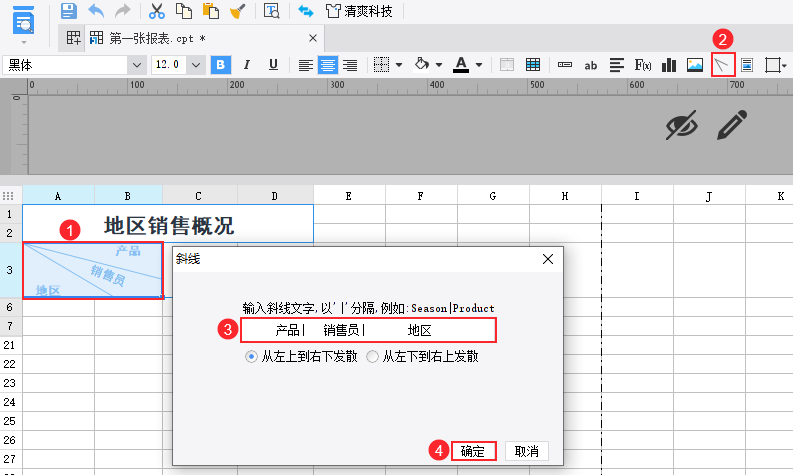The width and height of the screenshot is (793, 475).
Task: Toggle Italic formatting
Action: (x=247, y=65)
